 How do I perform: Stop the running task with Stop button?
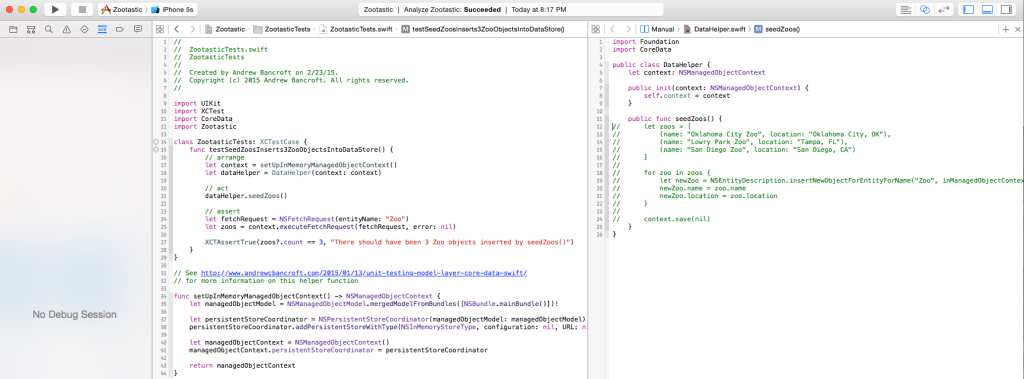pos(82,9)
